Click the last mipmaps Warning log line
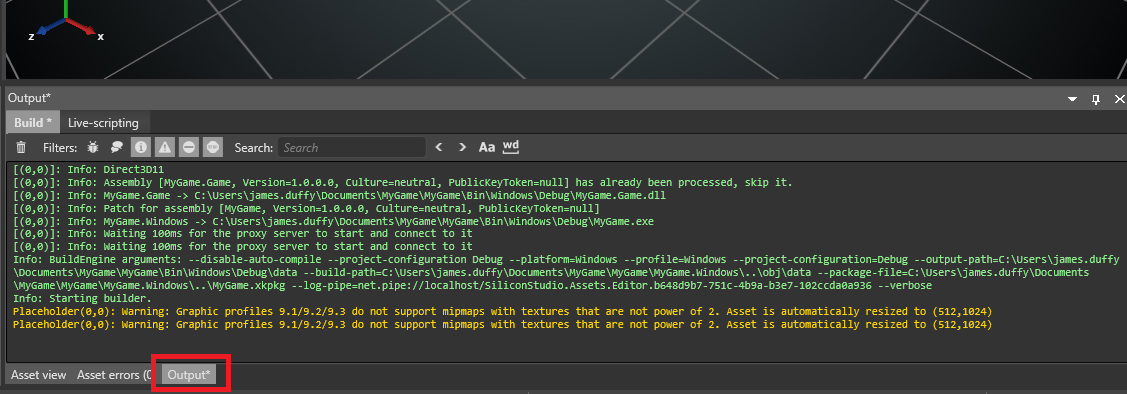Viewport: 1127px width, 394px height. click(502, 324)
